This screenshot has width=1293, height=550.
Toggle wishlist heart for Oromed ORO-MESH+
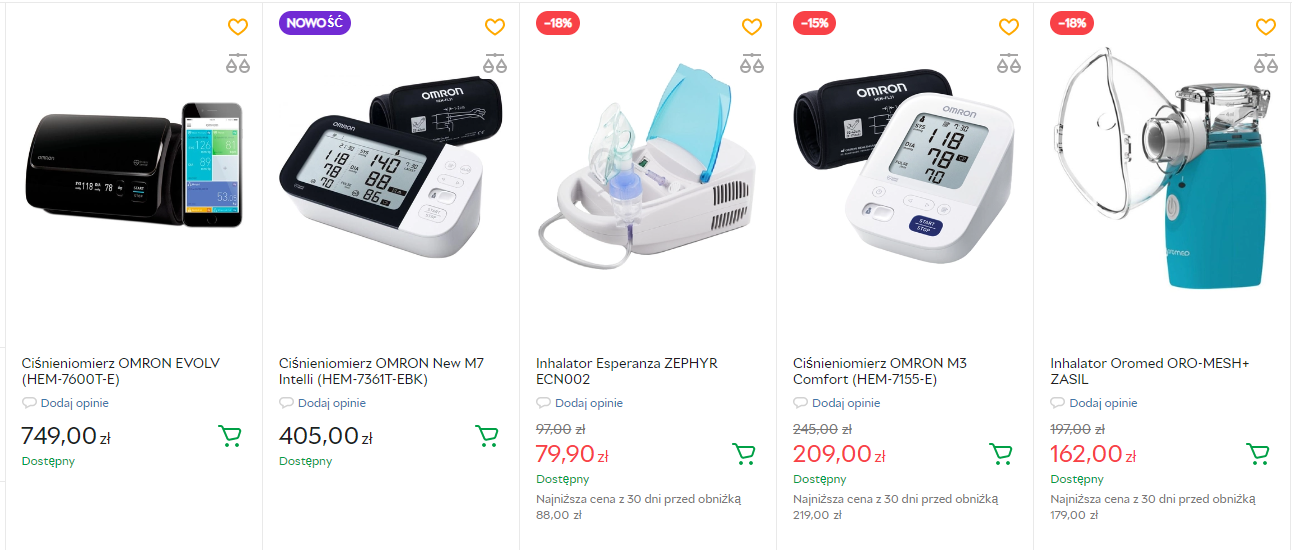1265,27
